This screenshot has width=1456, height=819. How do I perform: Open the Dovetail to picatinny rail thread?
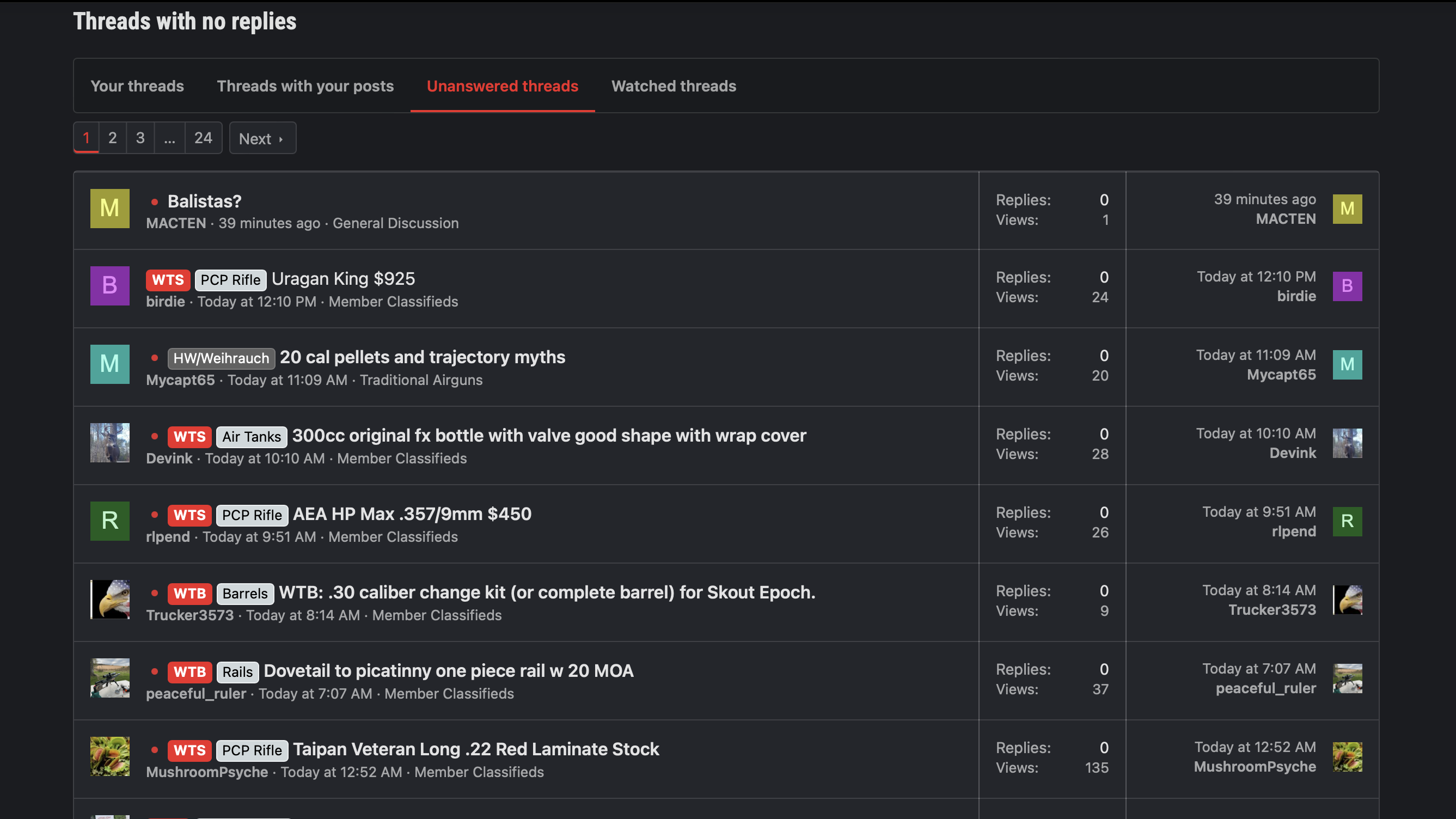449,671
